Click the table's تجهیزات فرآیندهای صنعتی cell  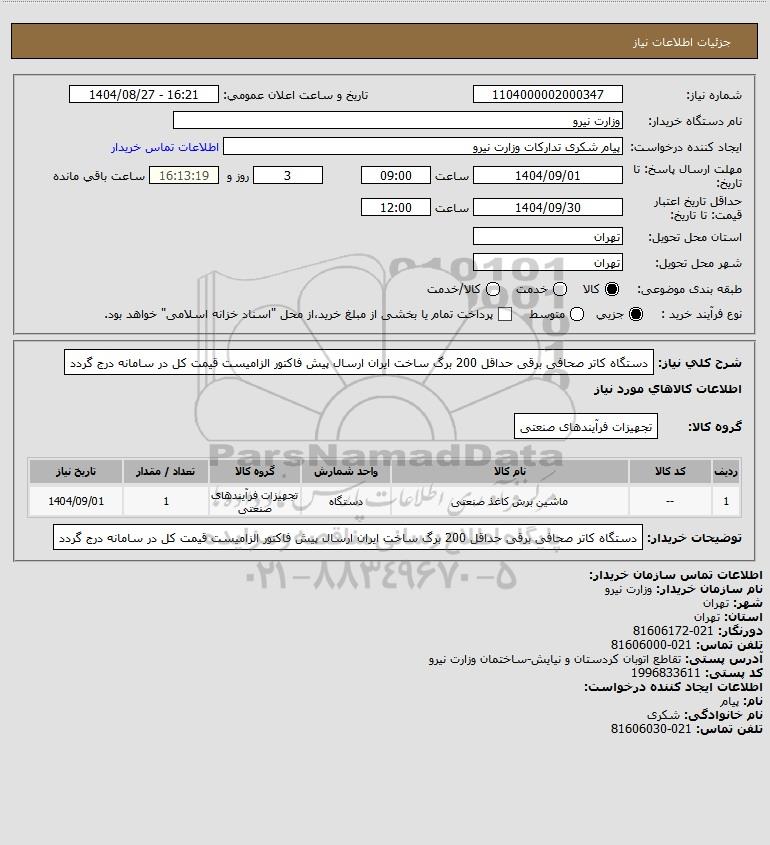(254, 502)
